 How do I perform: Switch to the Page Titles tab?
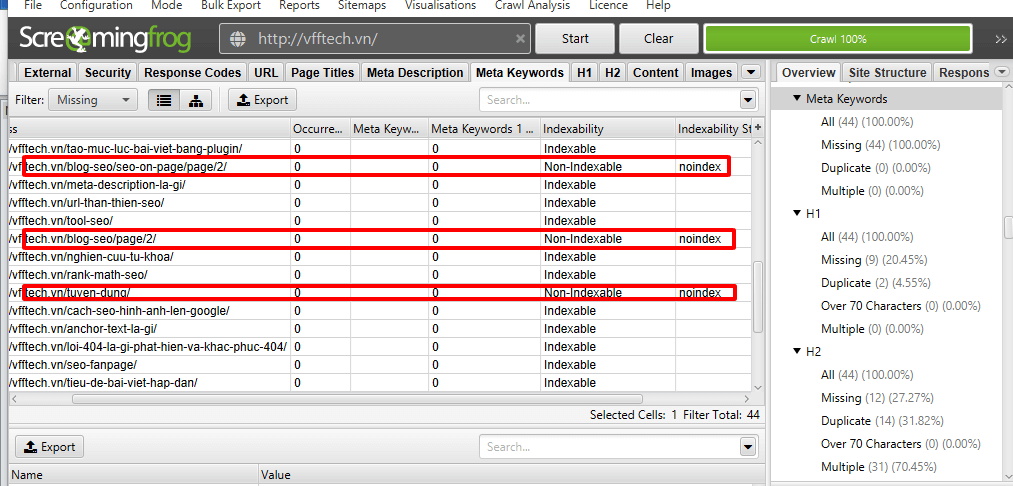point(322,72)
